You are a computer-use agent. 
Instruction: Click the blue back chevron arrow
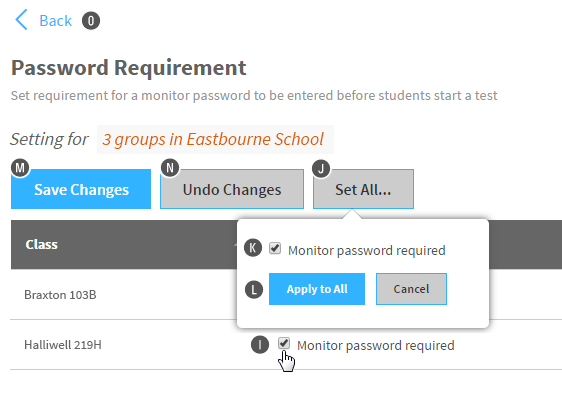point(21,20)
